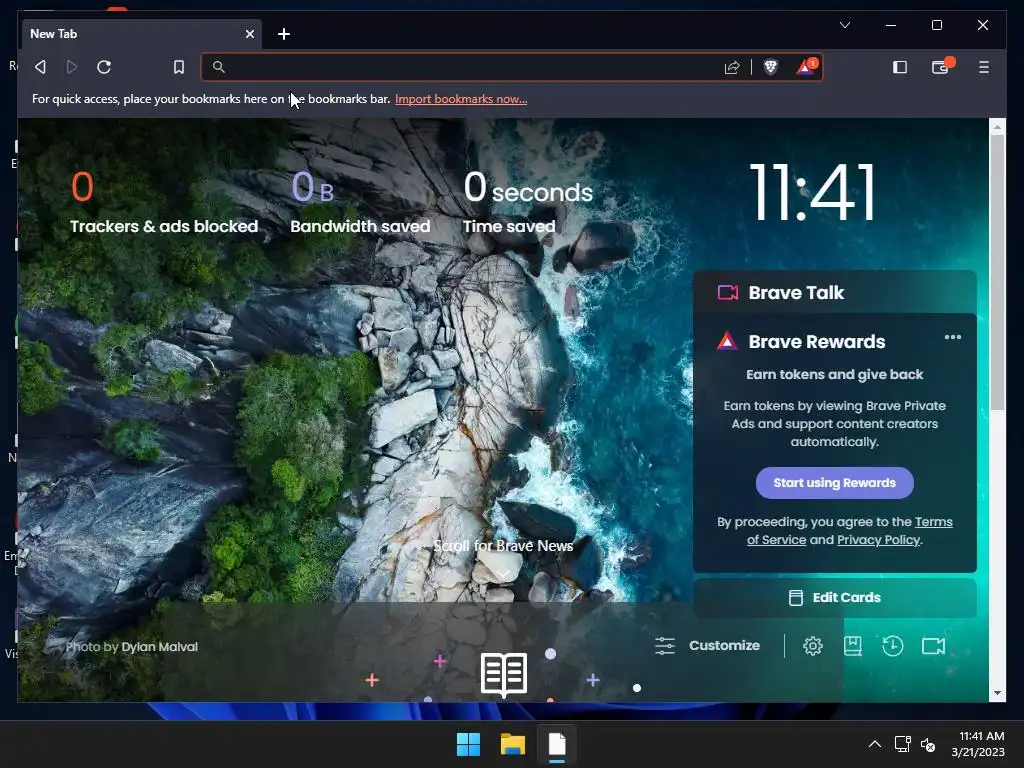This screenshot has height=768, width=1024.
Task: Open the tab search chevron
Action: click(x=845, y=25)
